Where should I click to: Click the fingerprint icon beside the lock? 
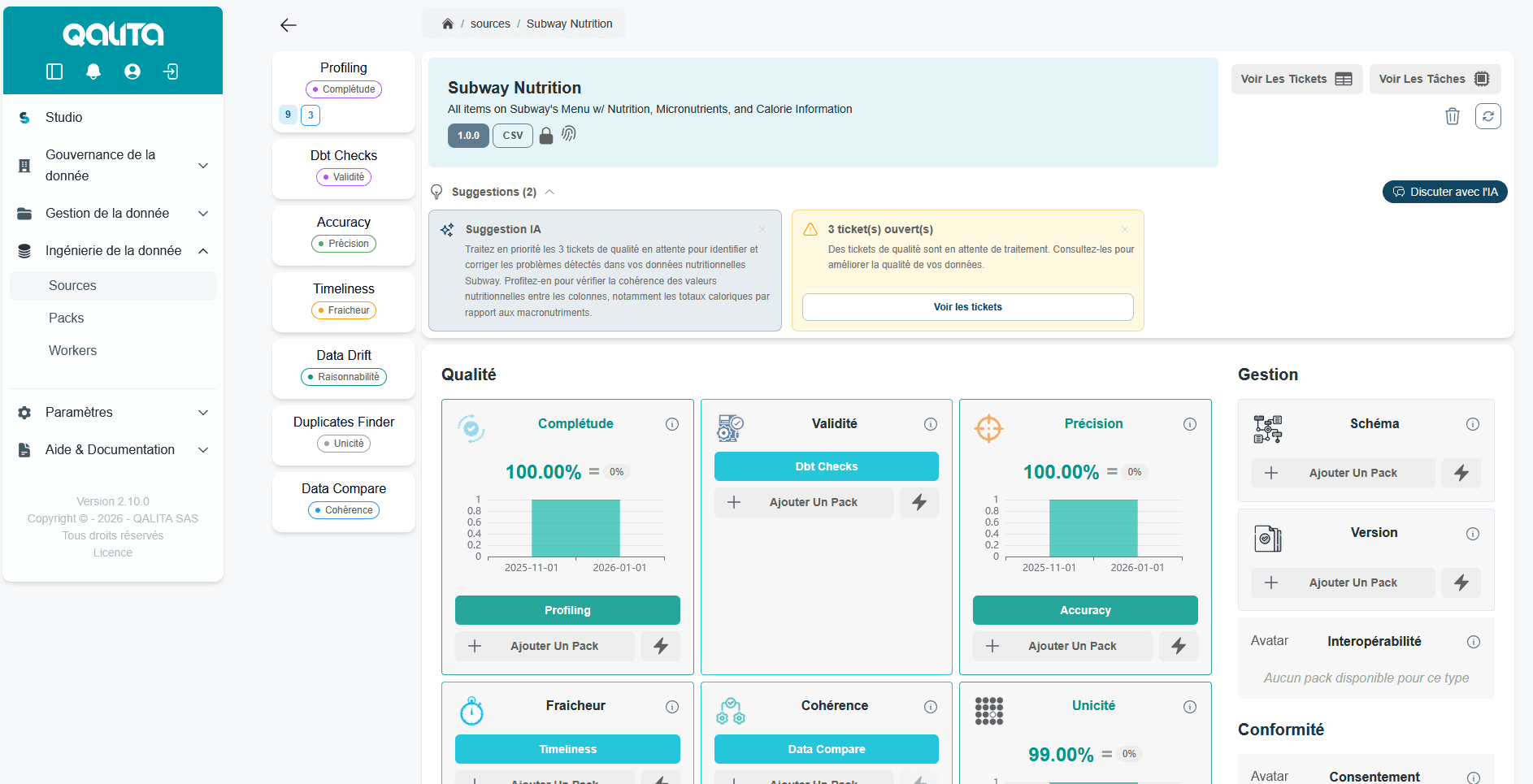tap(569, 134)
